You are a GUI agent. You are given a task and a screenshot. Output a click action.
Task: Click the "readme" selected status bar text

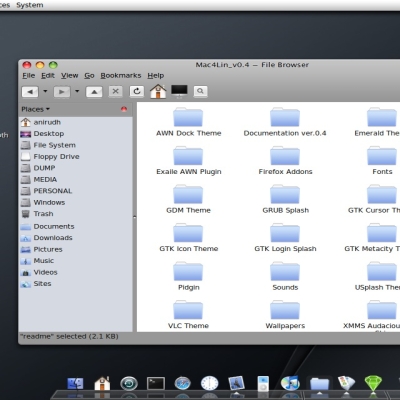[x=69, y=337]
